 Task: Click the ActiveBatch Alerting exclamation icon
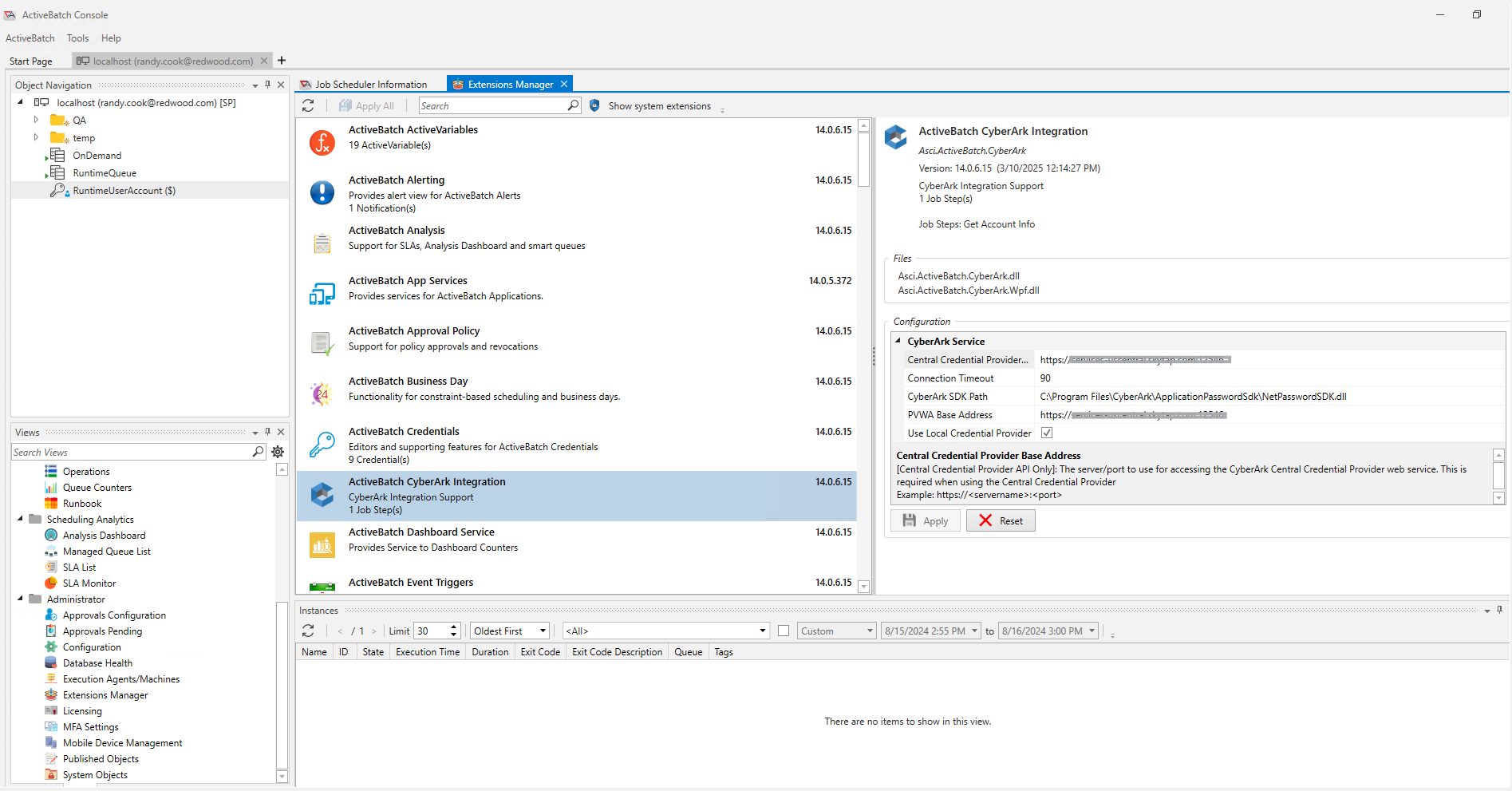pos(322,192)
